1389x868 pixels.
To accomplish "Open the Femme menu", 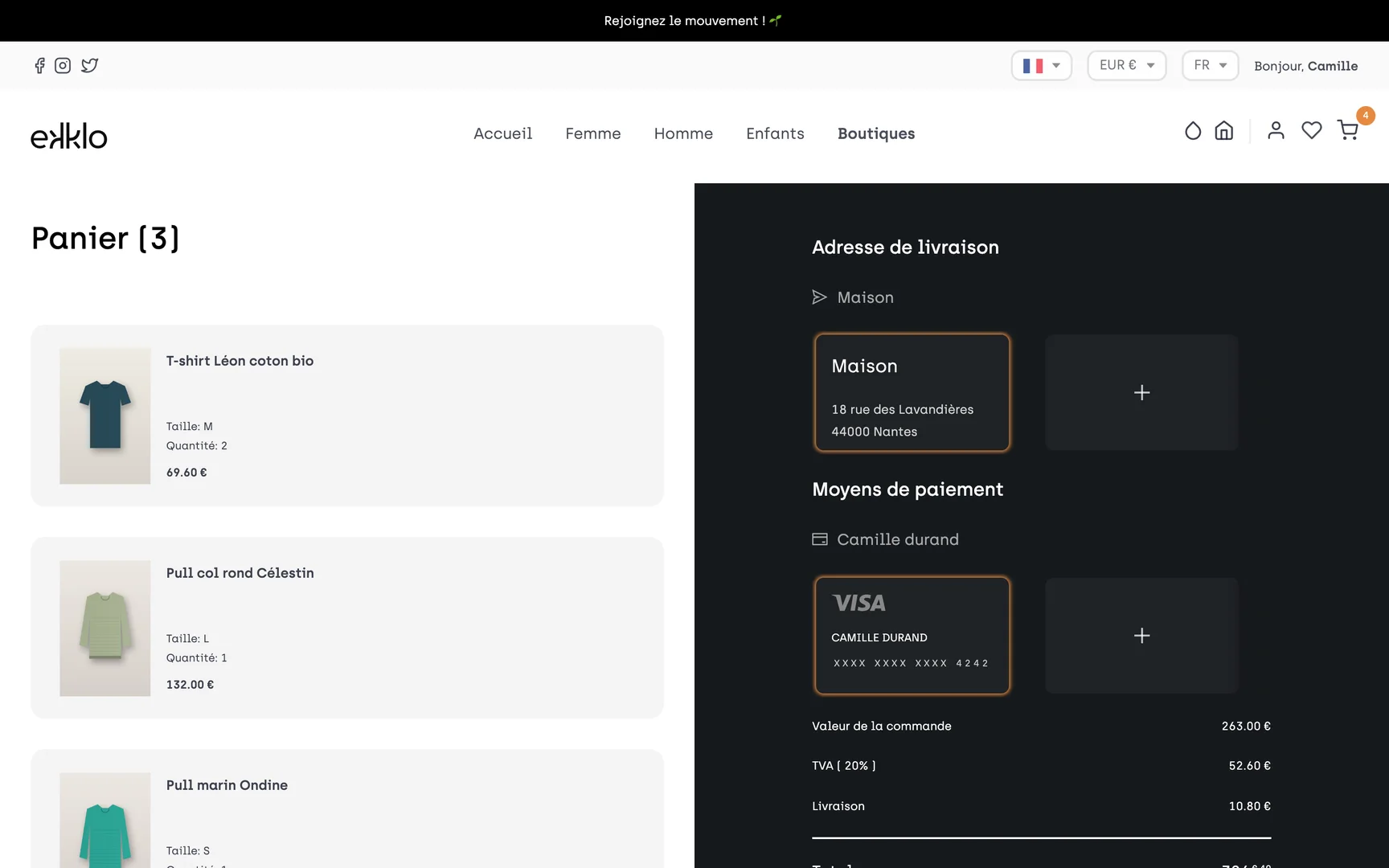I will pos(592,133).
